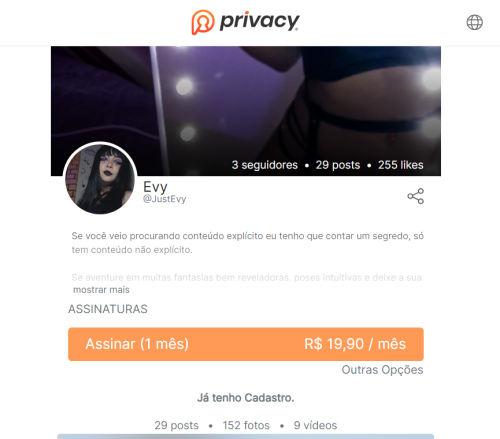Click 29 posts on cover banner
Image resolution: width=500 pixels, height=439 pixels.
pyautogui.click(x=338, y=165)
